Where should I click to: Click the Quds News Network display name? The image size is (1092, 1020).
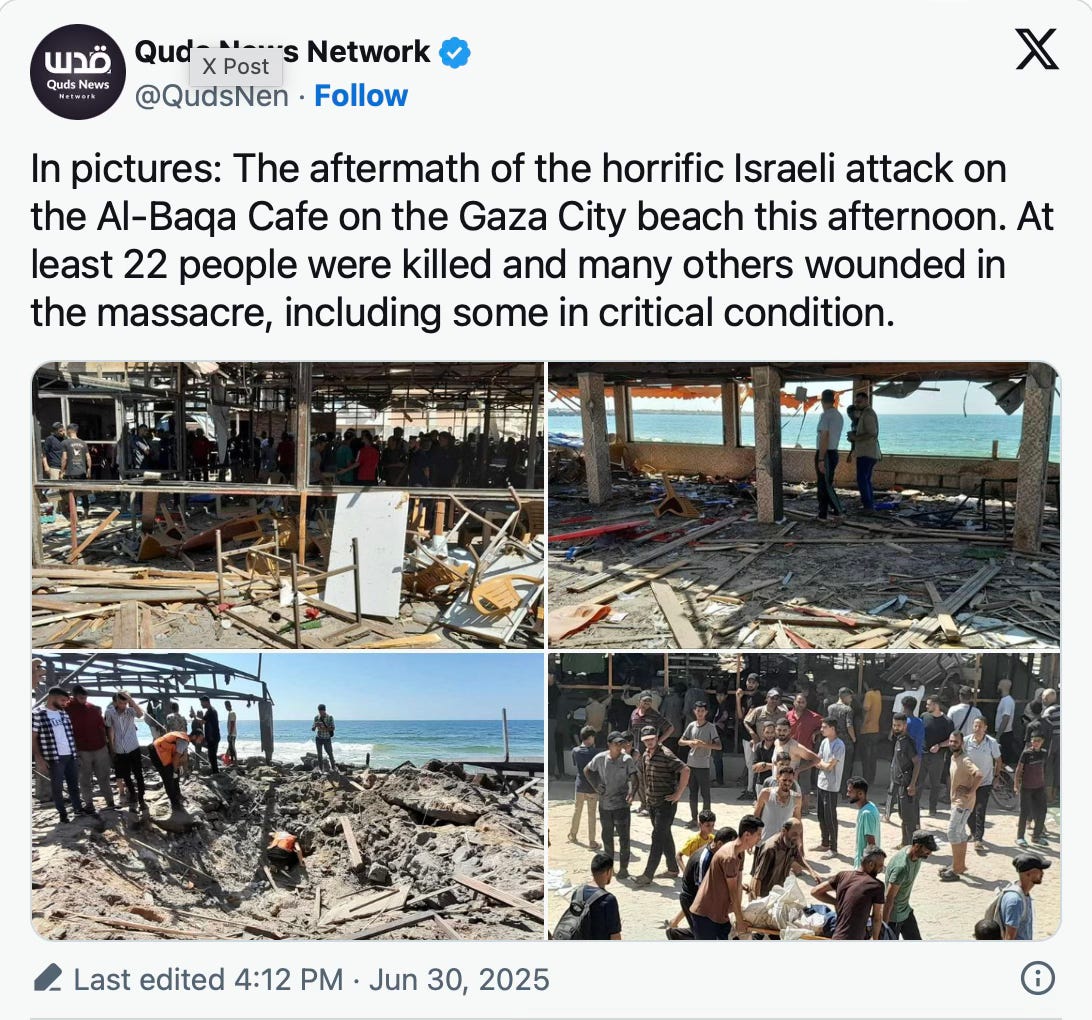click(x=282, y=52)
